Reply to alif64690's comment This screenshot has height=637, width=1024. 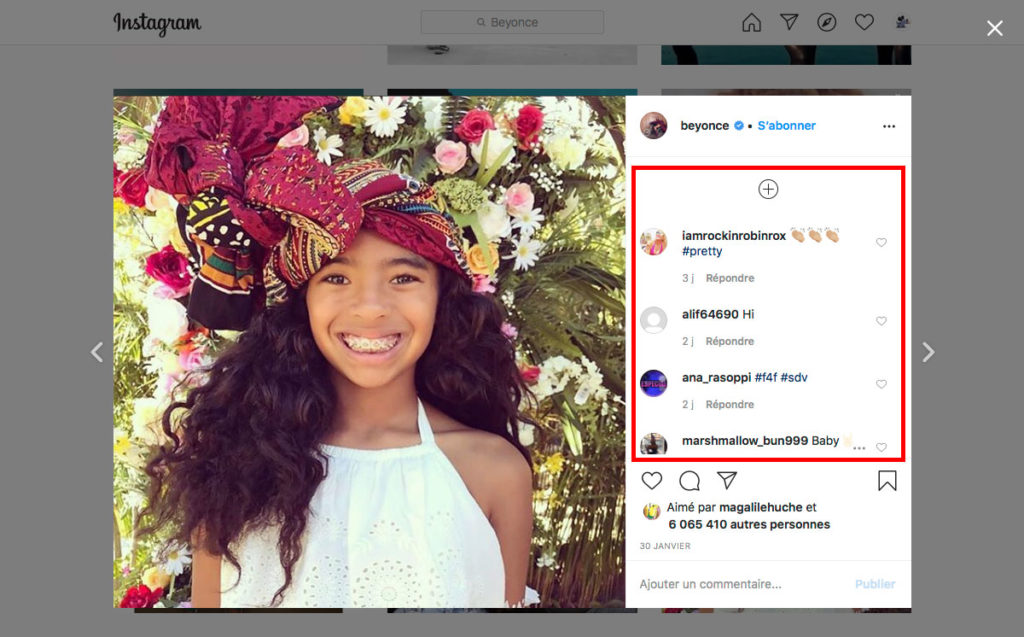pyautogui.click(x=730, y=342)
